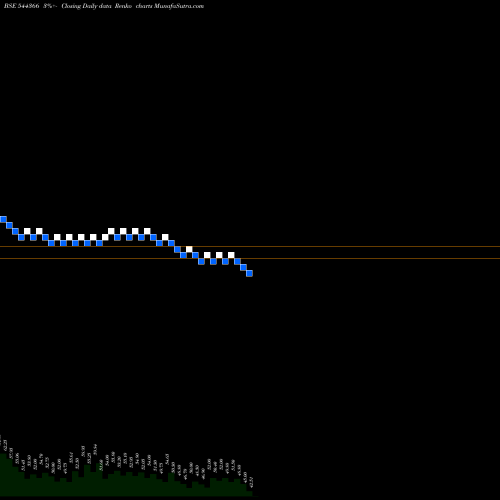The height and width of the screenshot is (500, 500).
Task: Click the BSE 544366 symbol text
Action: tap(22, 6)
